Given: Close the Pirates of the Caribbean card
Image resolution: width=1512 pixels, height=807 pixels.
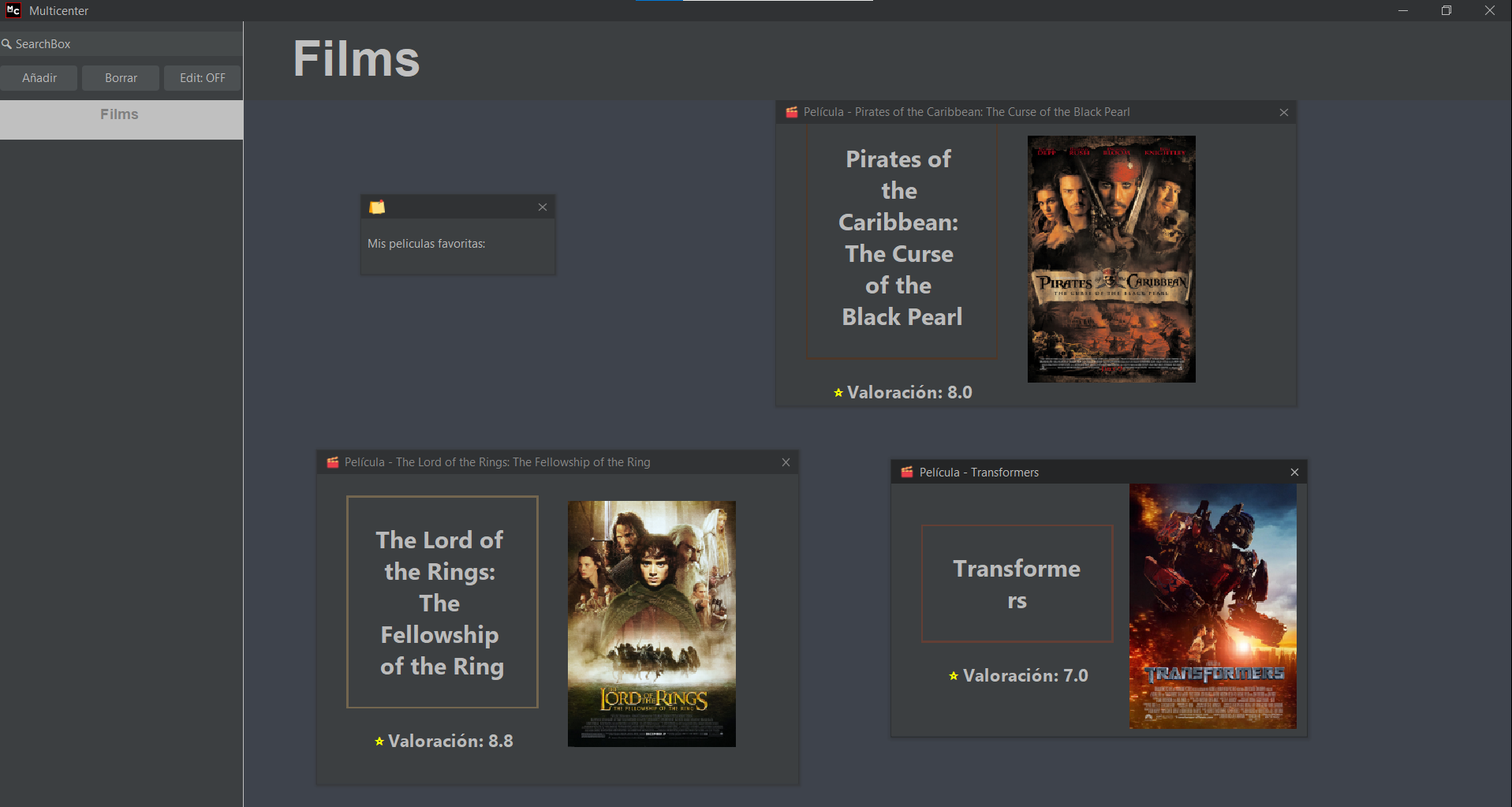Looking at the screenshot, I should coord(1284,112).
